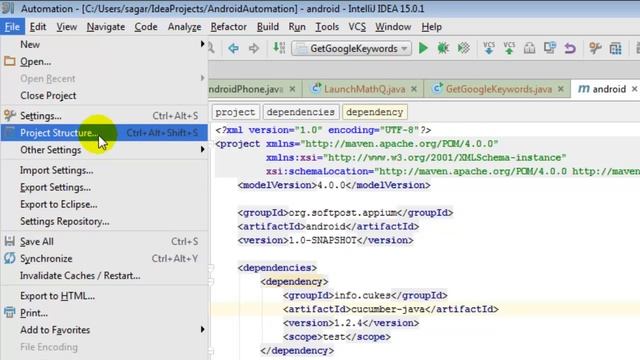Screen dimensions: 640x360
Task: Run GetGoogleKeywords with green play icon
Action: click(423, 48)
